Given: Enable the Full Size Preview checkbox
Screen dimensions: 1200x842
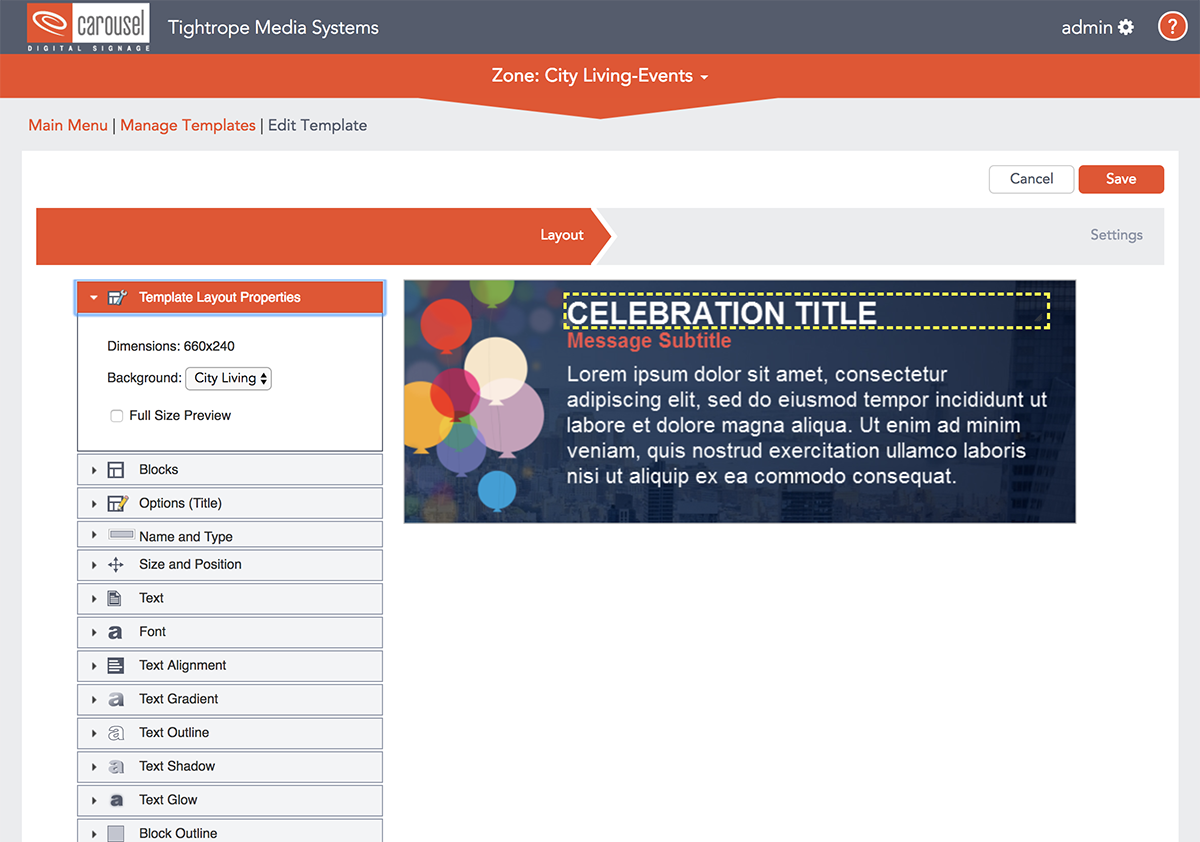Looking at the screenshot, I should pyautogui.click(x=117, y=416).
